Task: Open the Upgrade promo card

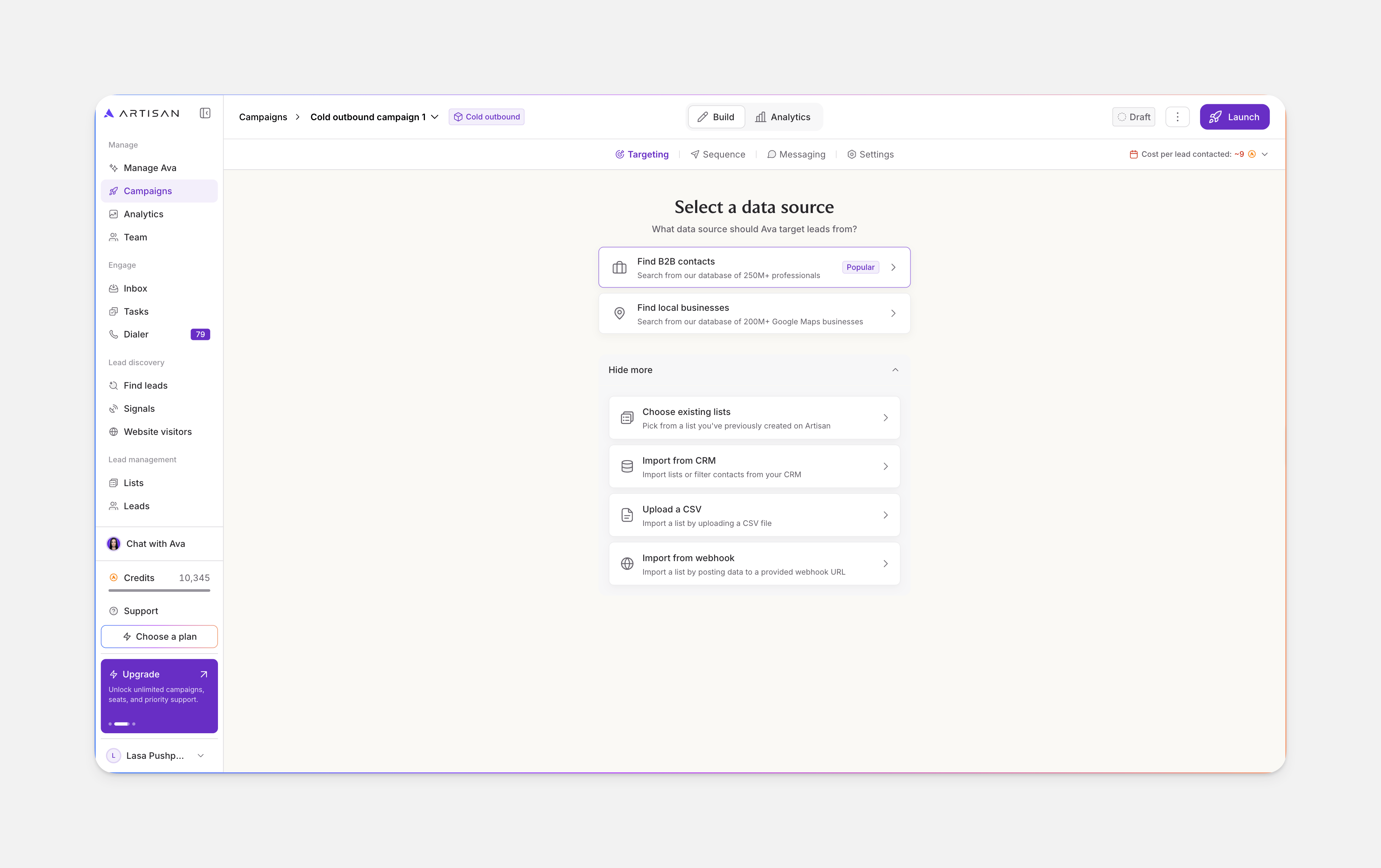Action: [159, 696]
